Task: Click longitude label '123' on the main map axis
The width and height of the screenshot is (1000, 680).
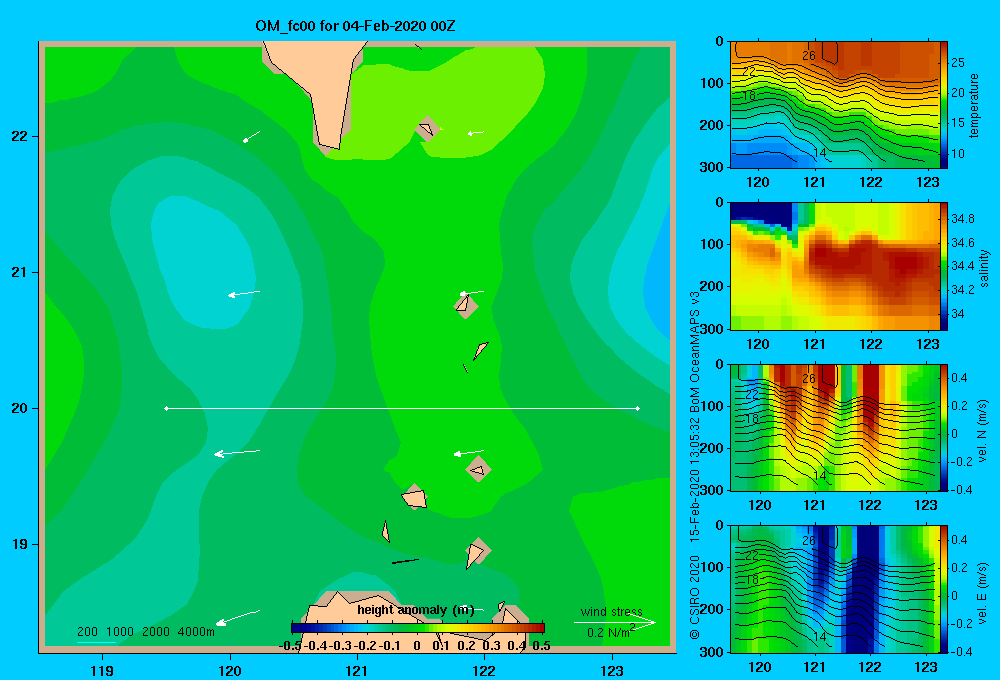Action: click(612, 670)
